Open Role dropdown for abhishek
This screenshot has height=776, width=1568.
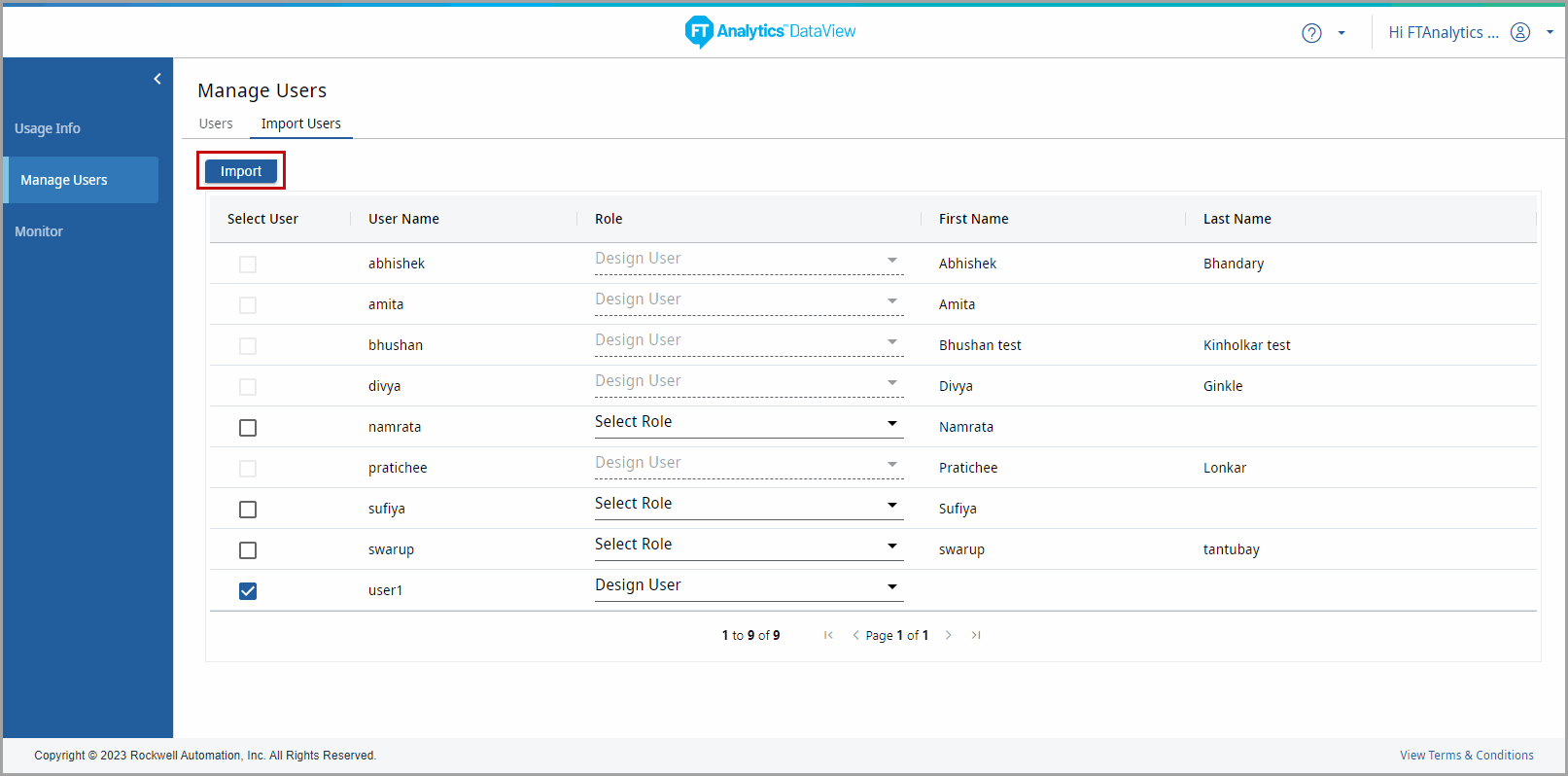point(749,260)
